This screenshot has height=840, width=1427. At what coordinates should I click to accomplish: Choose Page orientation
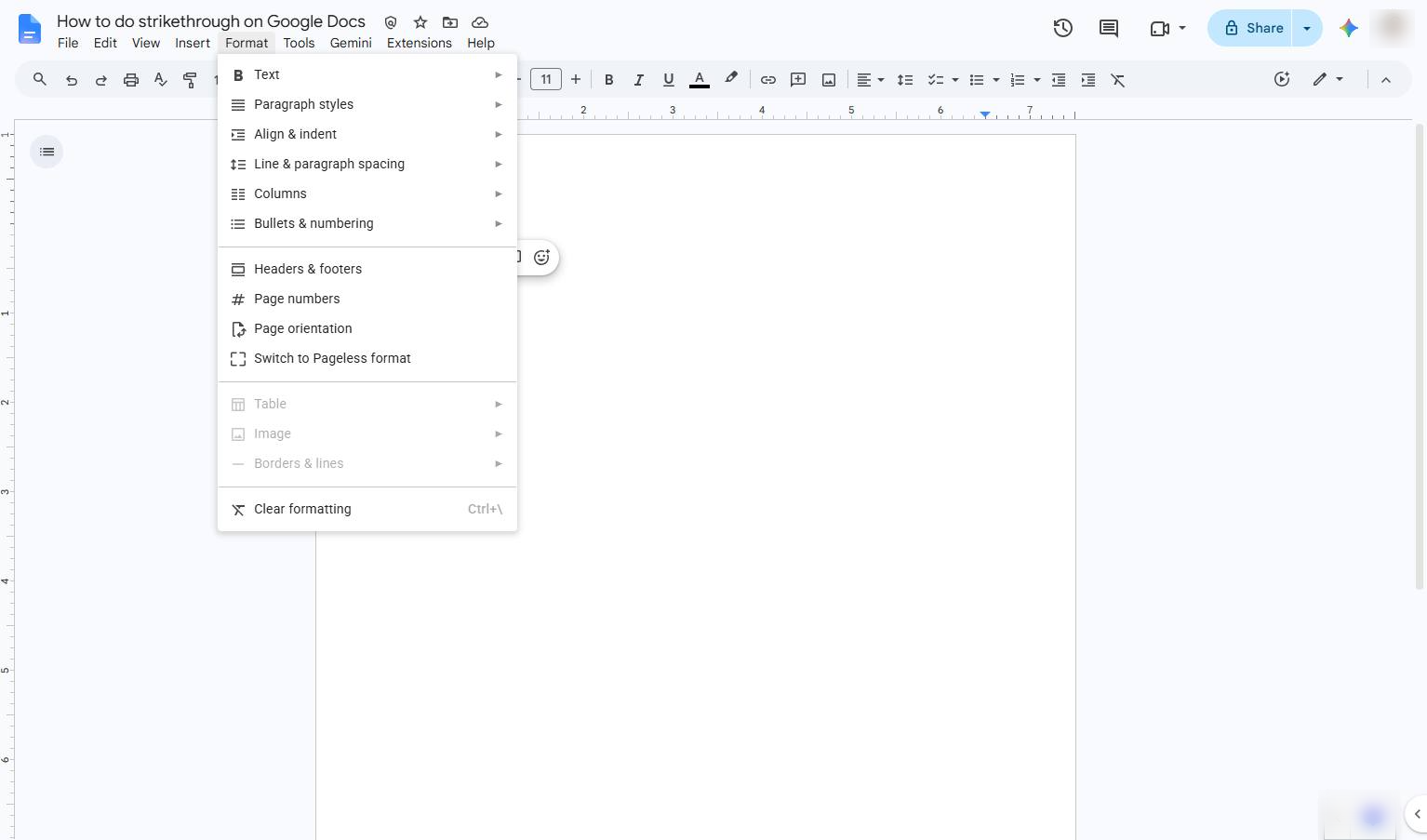tap(367, 328)
